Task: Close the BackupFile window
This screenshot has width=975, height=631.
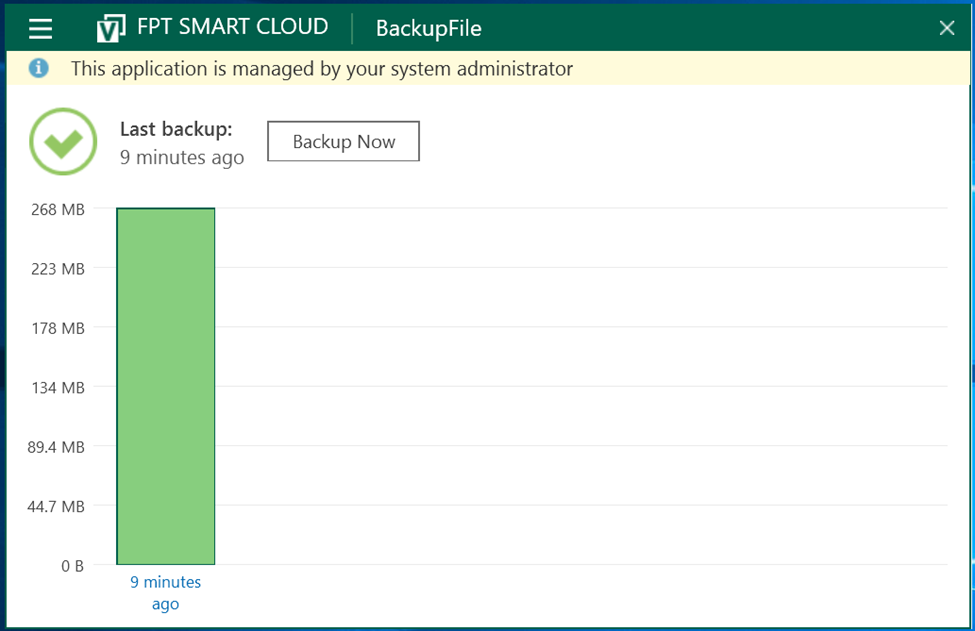Action: pyautogui.click(x=947, y=28)
